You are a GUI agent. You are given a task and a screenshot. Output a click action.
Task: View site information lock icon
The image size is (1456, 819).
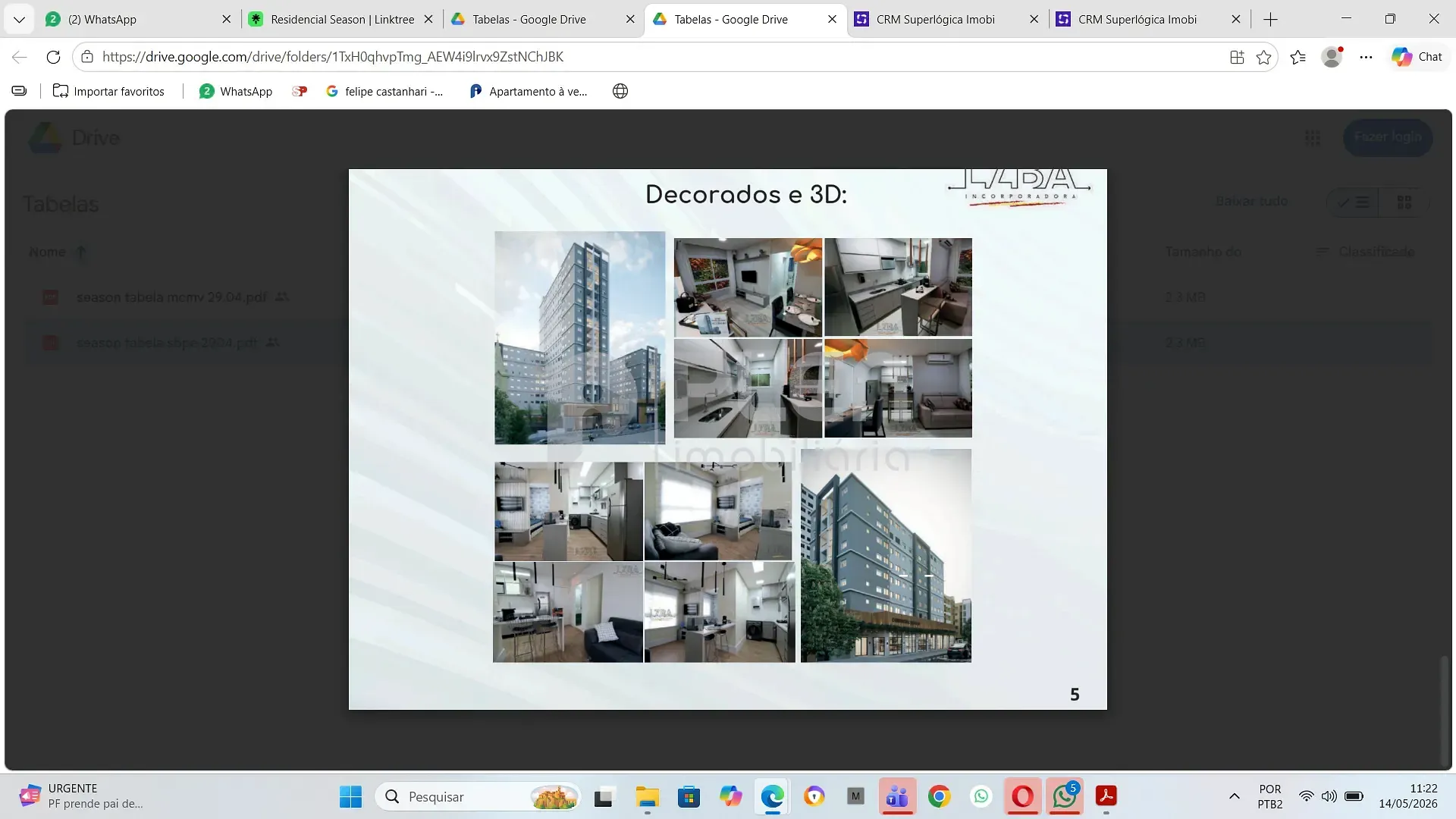tap(87, 57)
